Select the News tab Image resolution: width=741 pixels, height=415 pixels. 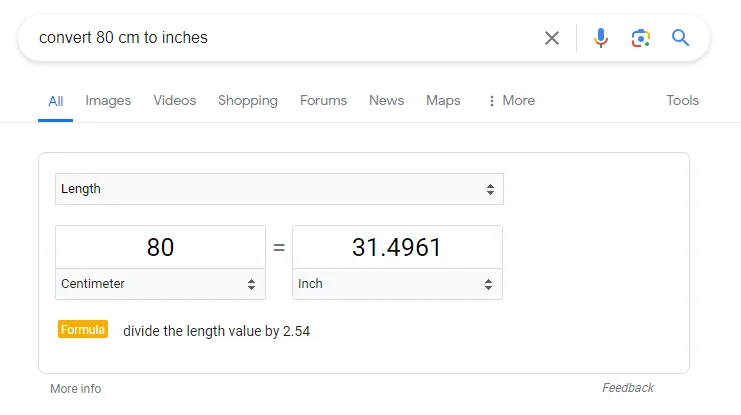[386, 101]
